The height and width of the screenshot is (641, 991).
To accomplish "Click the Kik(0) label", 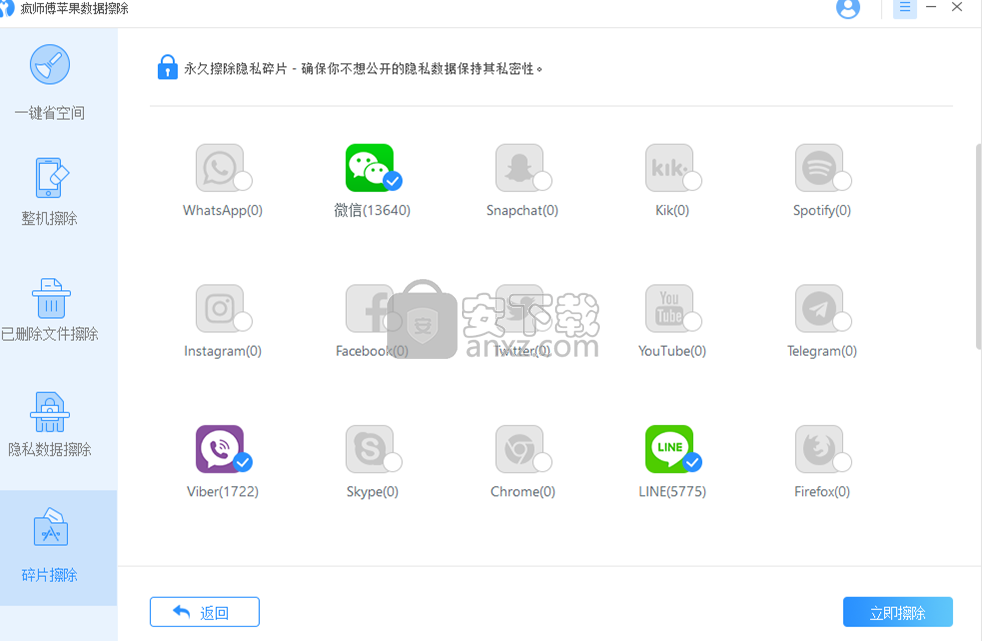I will [672, 211].
